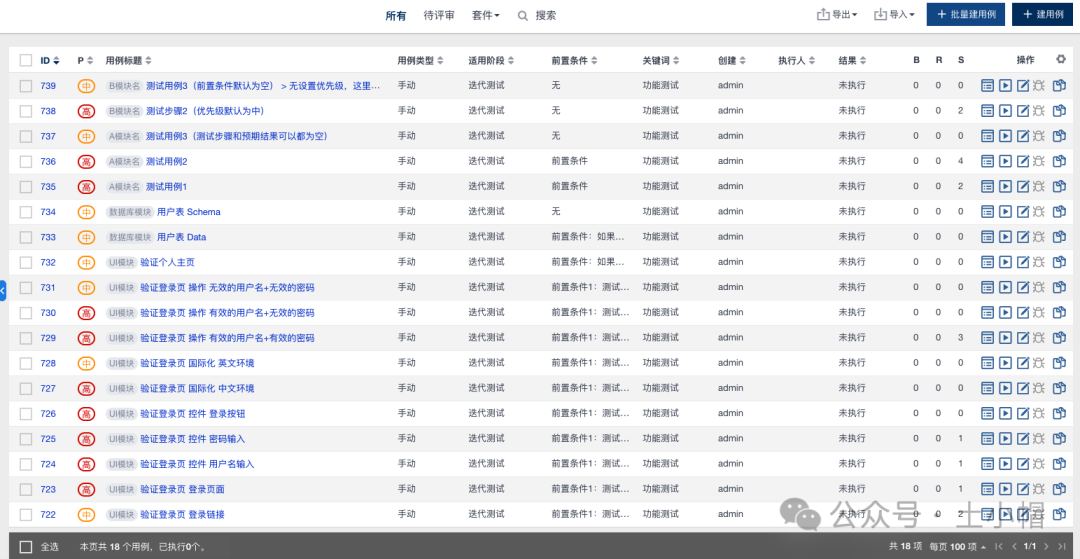
Task: Open the 每页 100 项 page size dropdown
Action: click(957, 547)
